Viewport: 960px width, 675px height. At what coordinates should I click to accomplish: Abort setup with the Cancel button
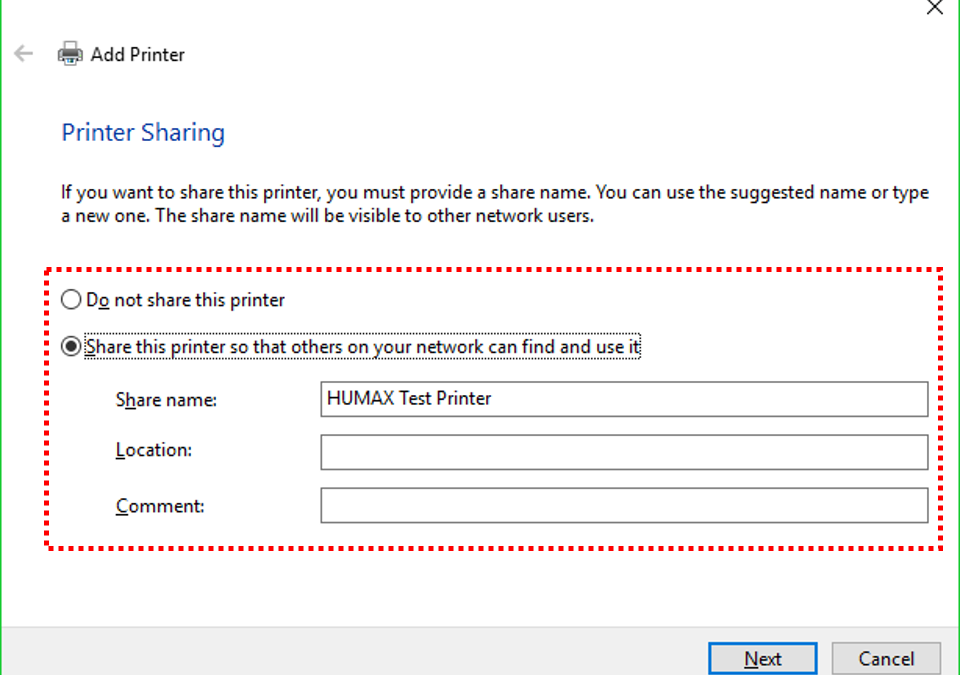886,658
